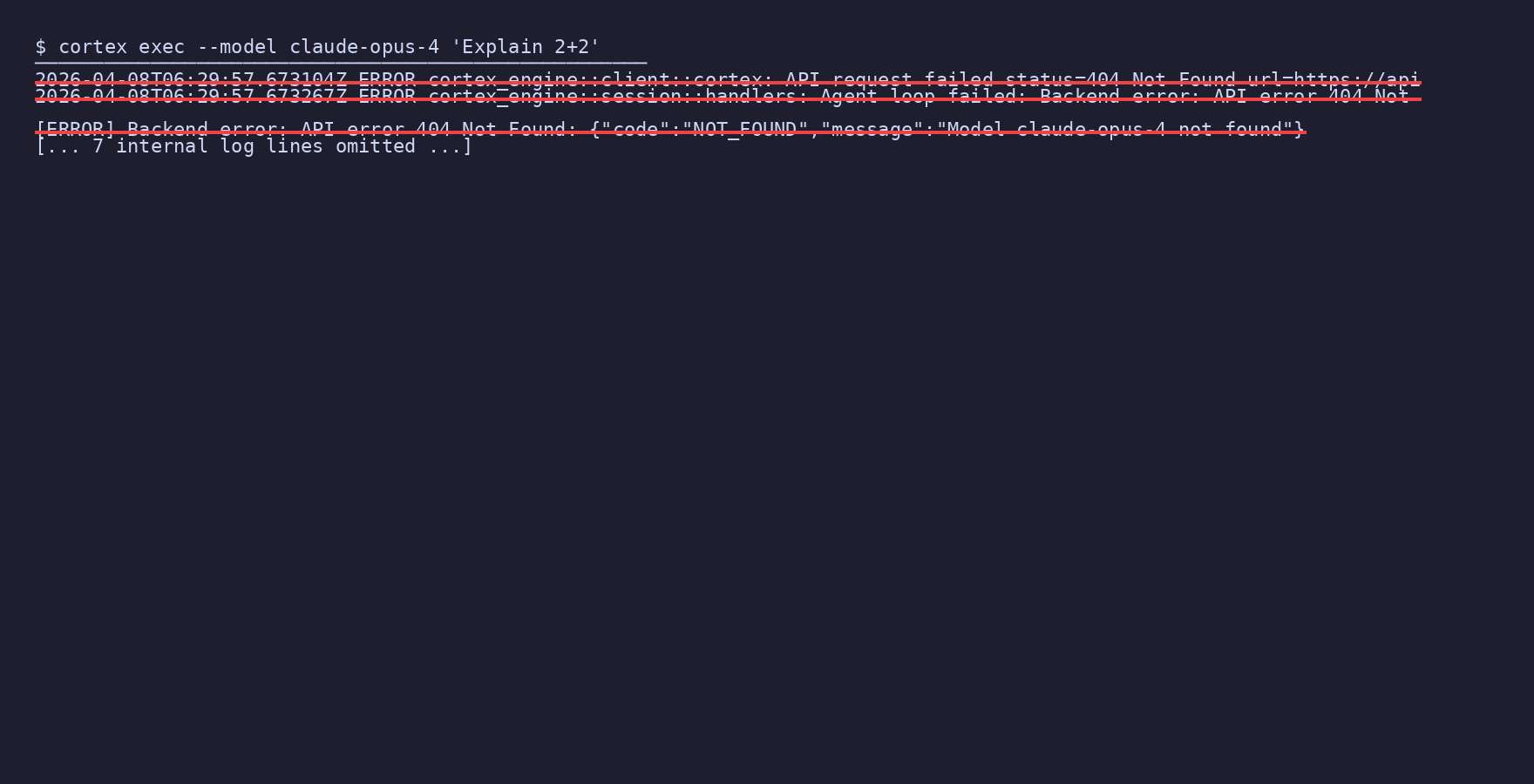Click the status=404 text in first log
The width and height of the screenshot is (1534, 784).
point(1062,80)
